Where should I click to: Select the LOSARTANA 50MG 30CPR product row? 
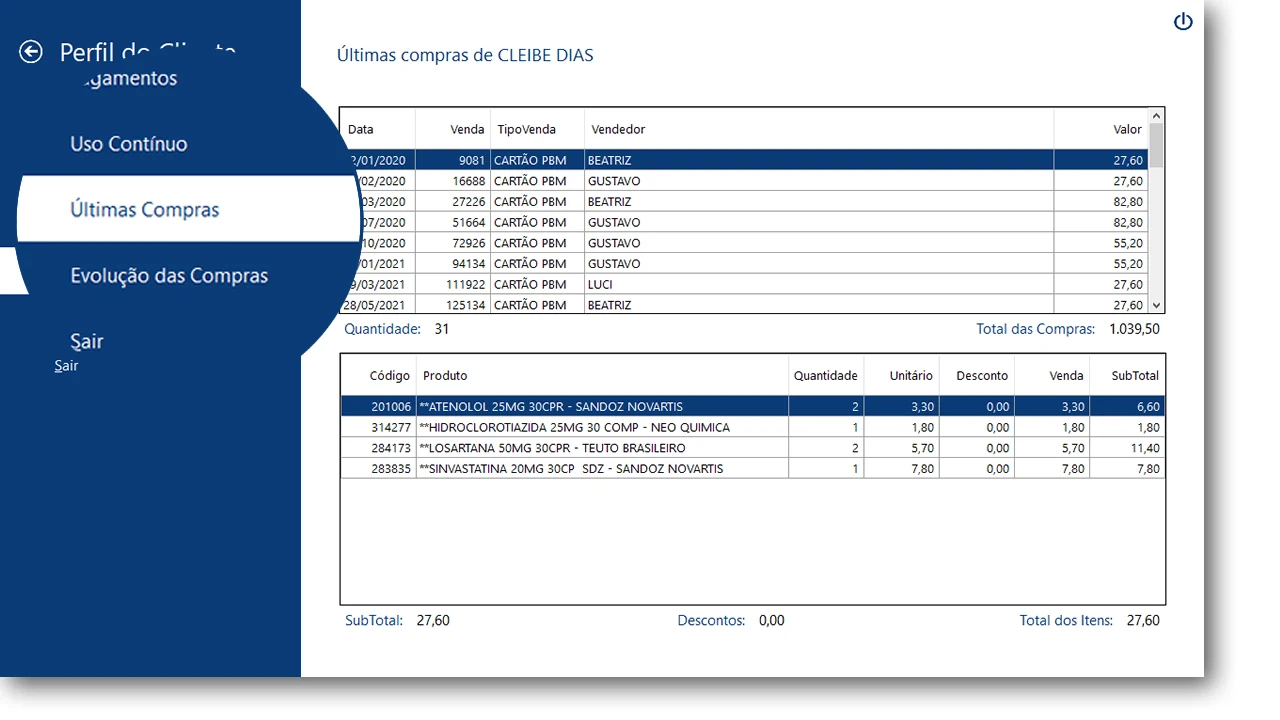point(753,448)
